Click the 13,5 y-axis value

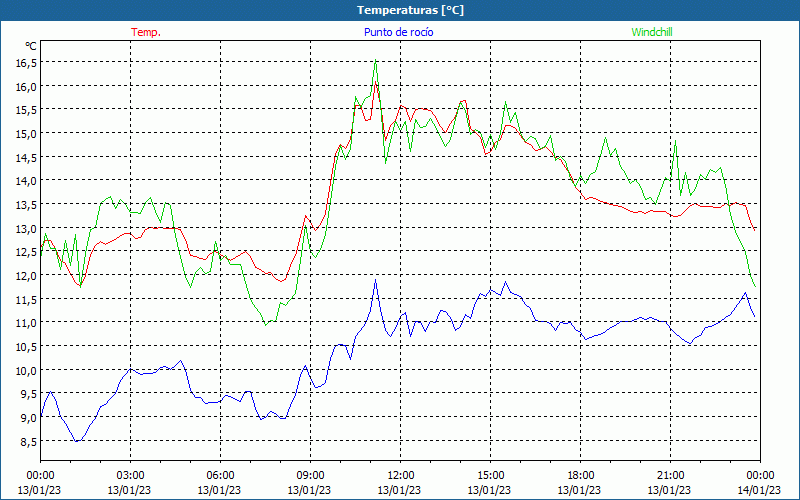coord(27,205)
